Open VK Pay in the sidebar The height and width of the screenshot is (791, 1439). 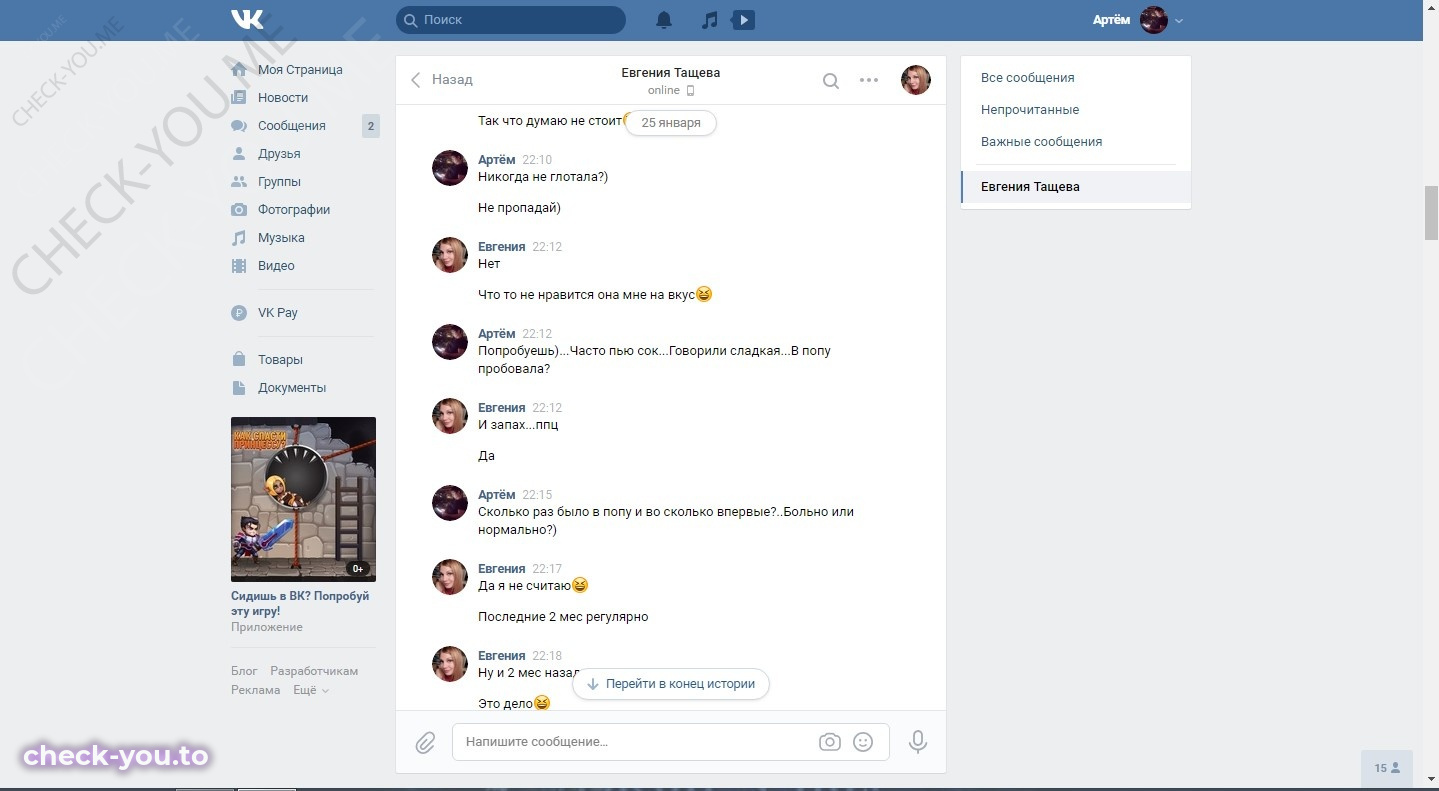[278, 313]
